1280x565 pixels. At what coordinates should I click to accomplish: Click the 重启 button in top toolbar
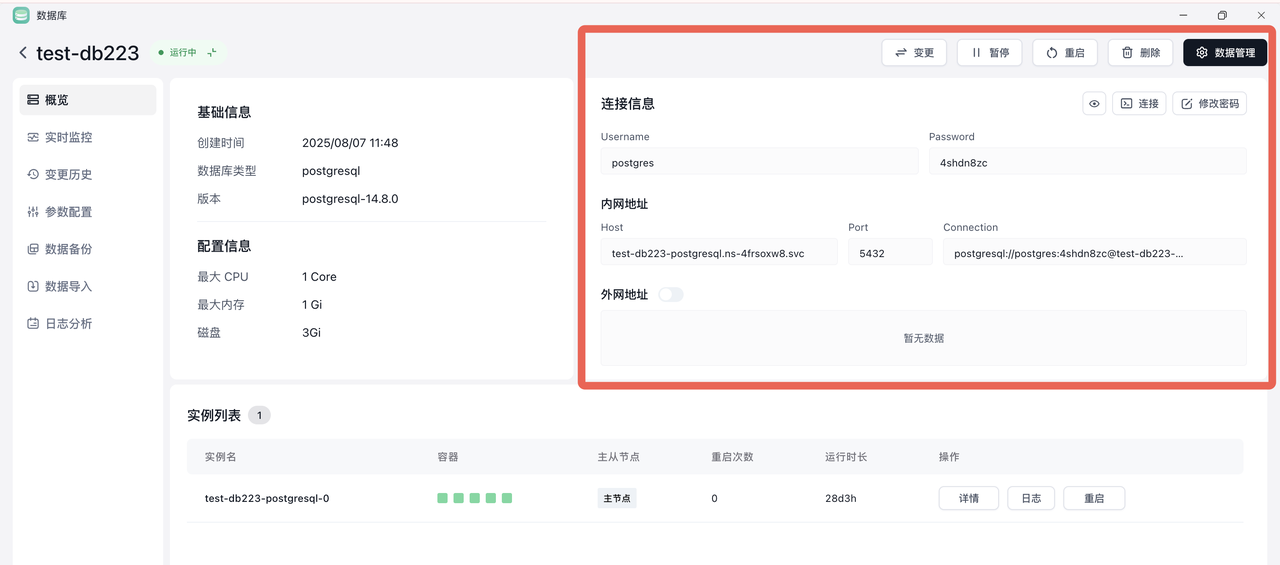(x=1065, y=53)
